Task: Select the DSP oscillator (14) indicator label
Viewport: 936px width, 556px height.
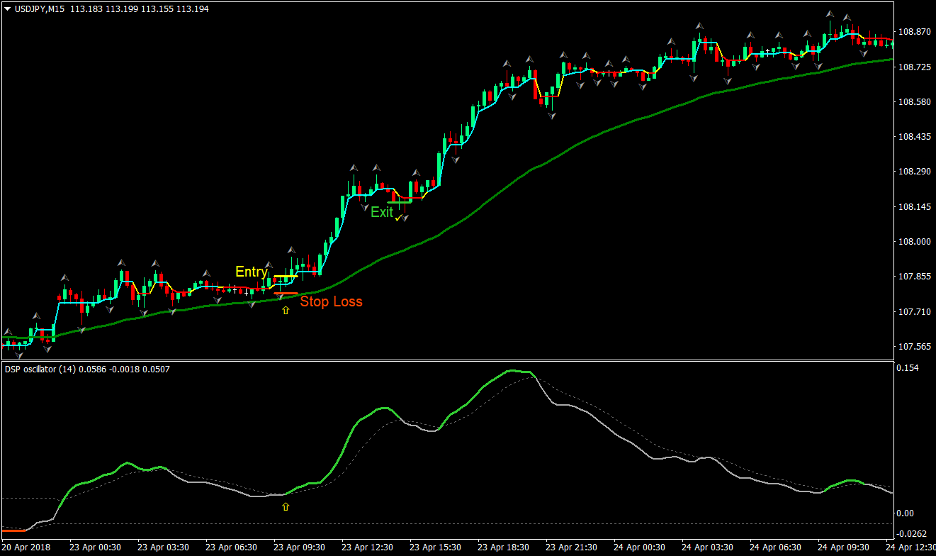Action: point(40,369)
